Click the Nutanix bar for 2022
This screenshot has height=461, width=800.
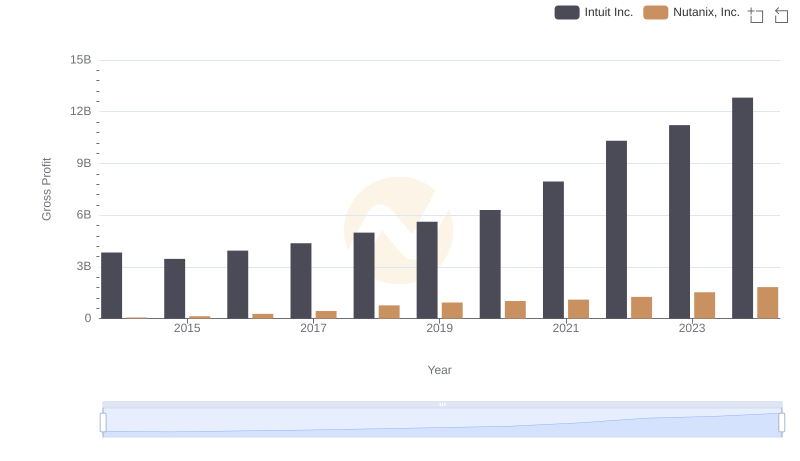(x=641, y=308)
